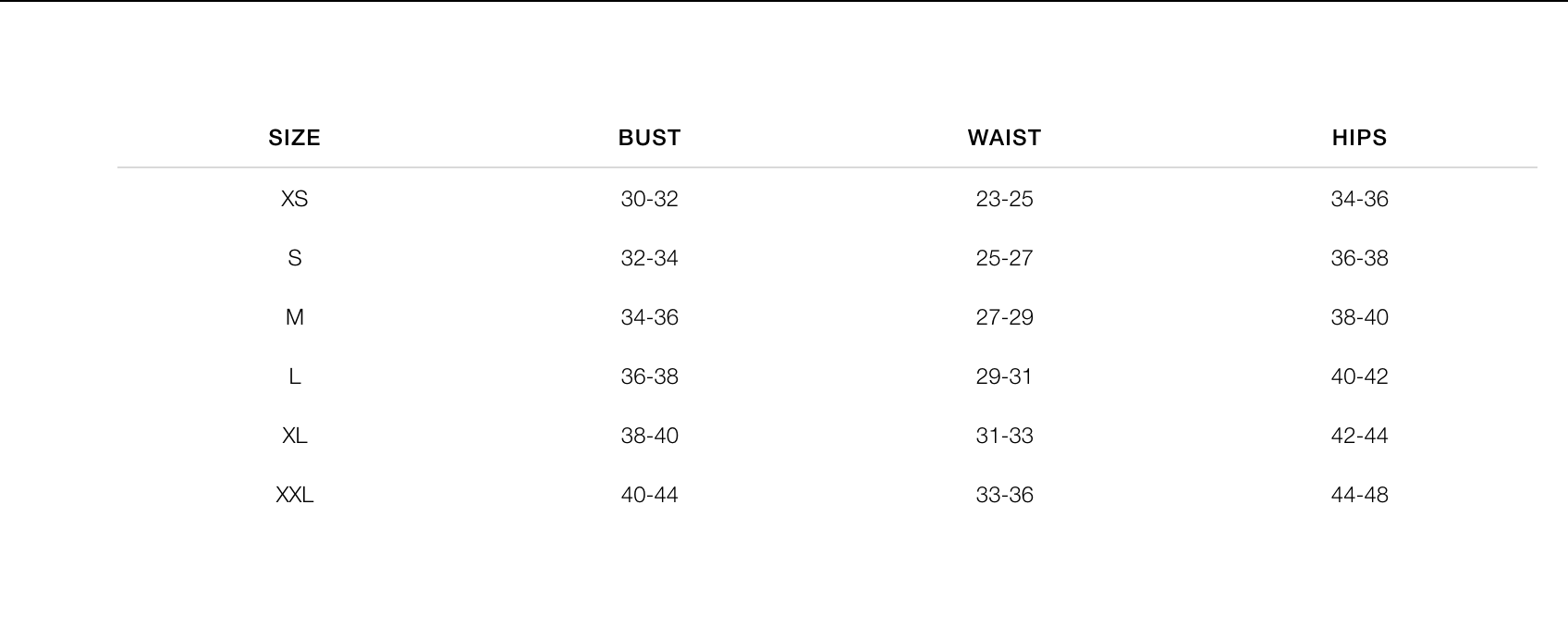Select the L size row label
Image resolution: width=1568 pixels, height=640 pixels.
coord(294,376)
